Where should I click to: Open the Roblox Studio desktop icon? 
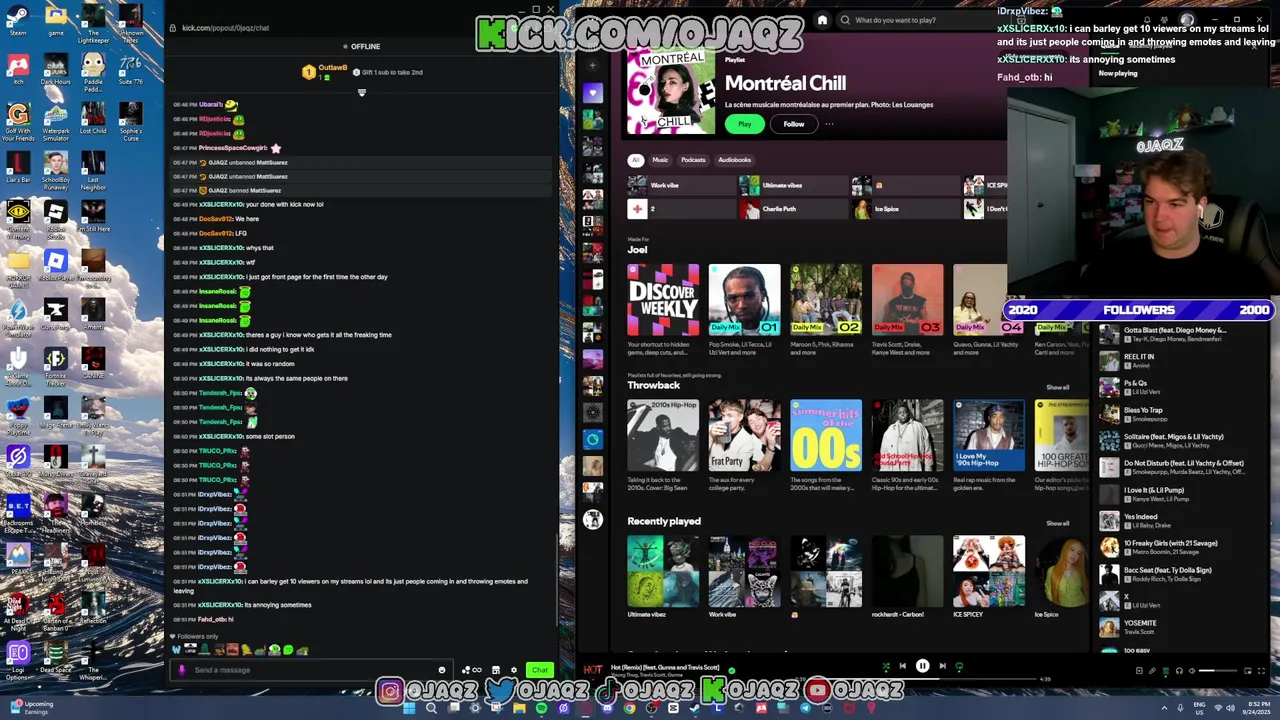55,218
